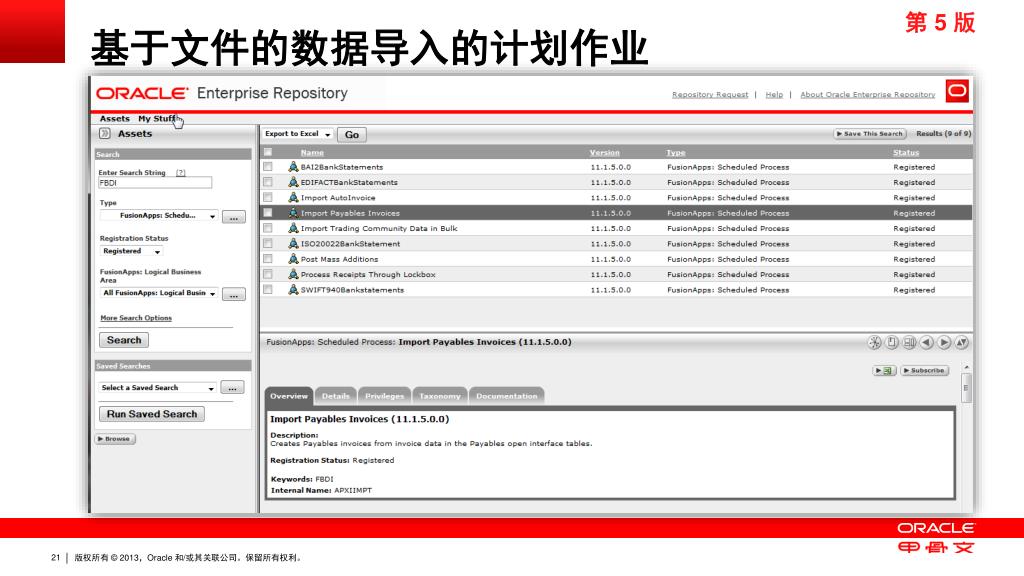The height and width of the screenshot is (576, 1024).
Task: Switch to the Taxonomy tab
Action: tap(440, 396)
